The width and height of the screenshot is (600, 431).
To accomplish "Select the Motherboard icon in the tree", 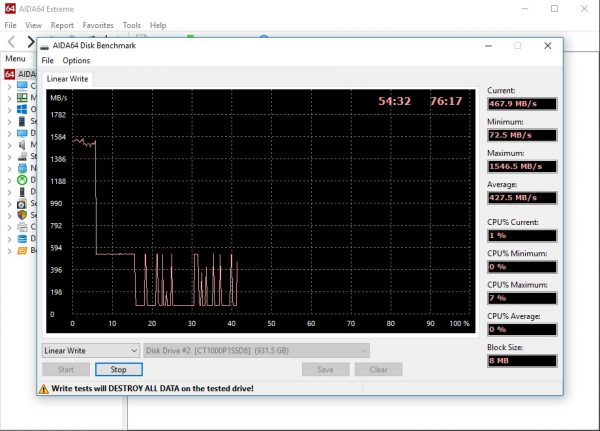I will click(22, 98).
